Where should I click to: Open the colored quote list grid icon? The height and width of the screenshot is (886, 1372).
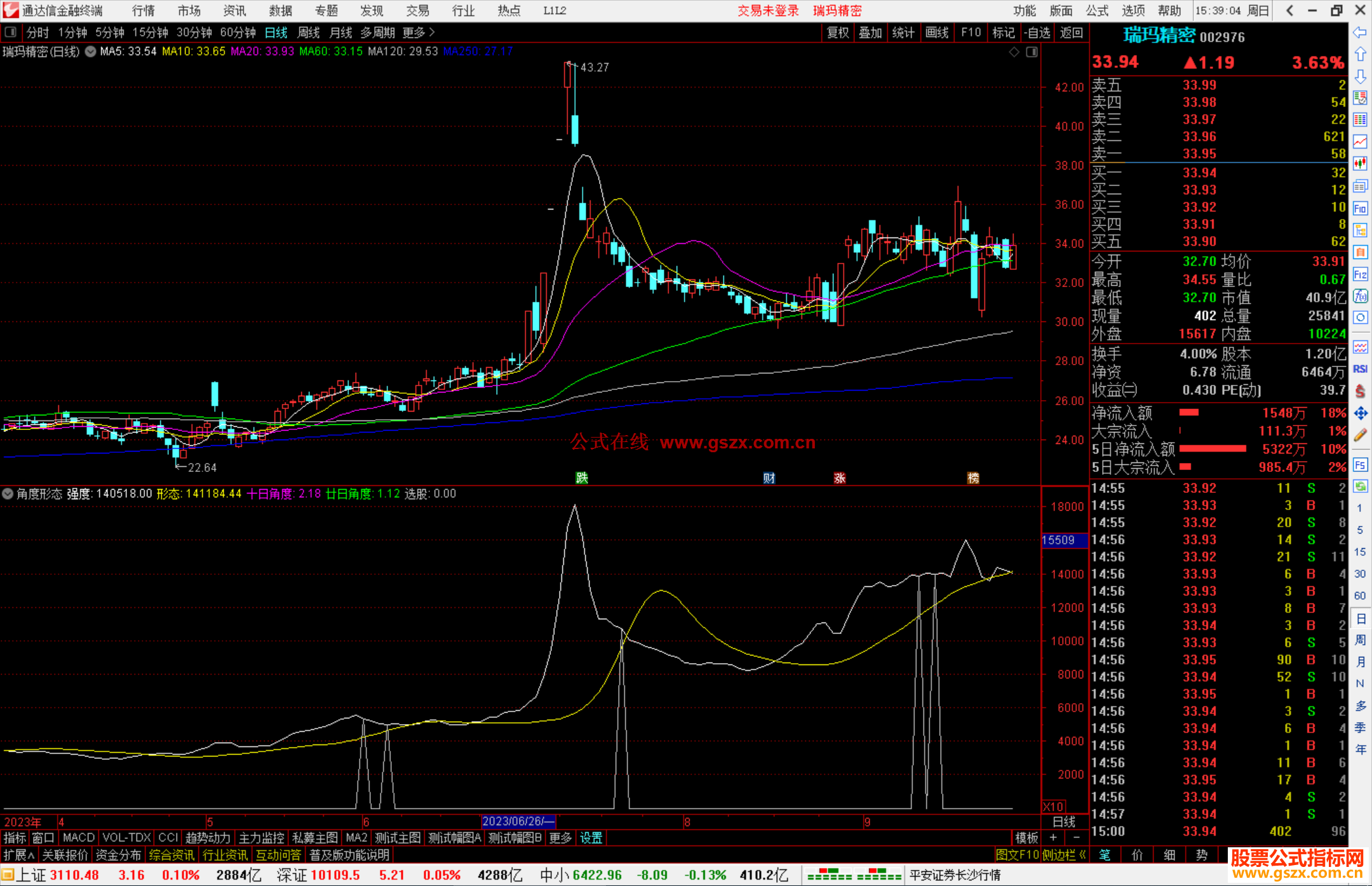[x=1360, y=120]
